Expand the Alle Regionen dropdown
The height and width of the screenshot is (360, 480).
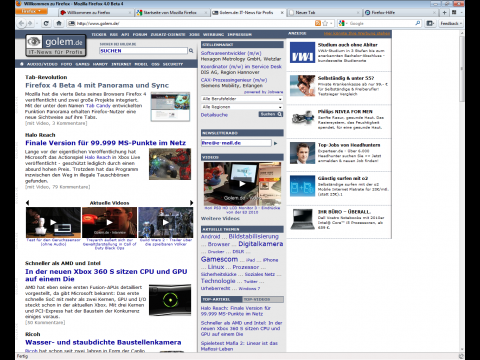pyautogui.click(x=242, y=107)
